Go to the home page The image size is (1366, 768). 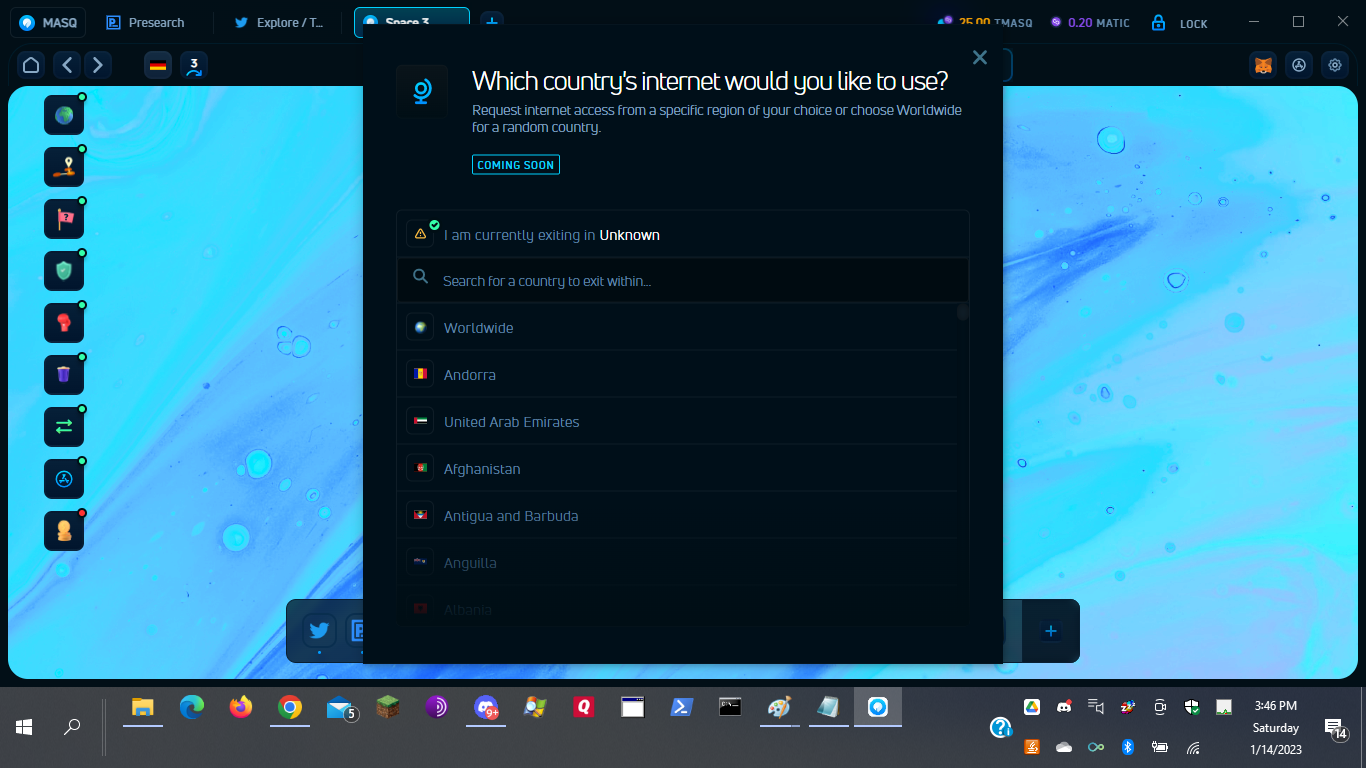click(31, 66)
